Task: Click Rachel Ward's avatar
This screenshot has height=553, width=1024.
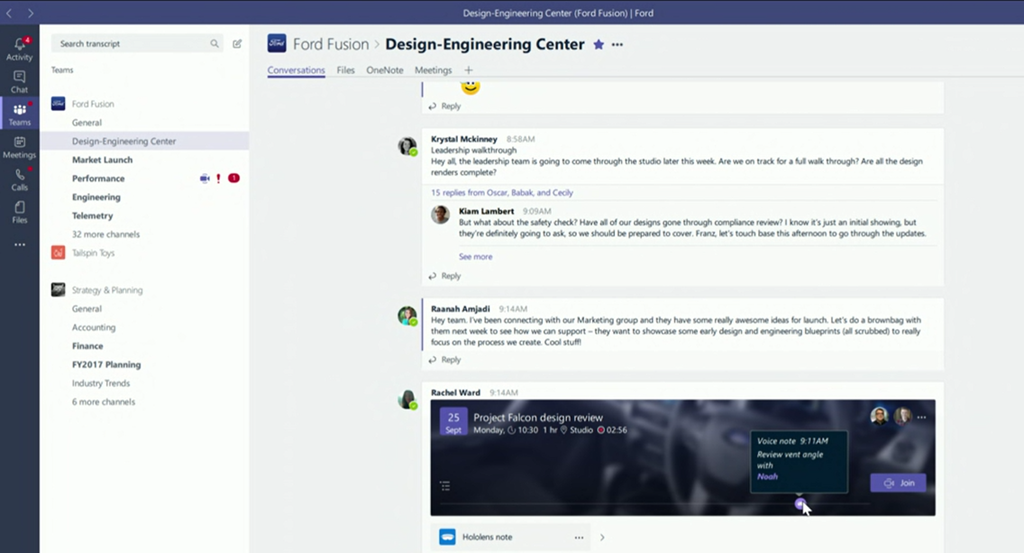Action: pos(408,400)
